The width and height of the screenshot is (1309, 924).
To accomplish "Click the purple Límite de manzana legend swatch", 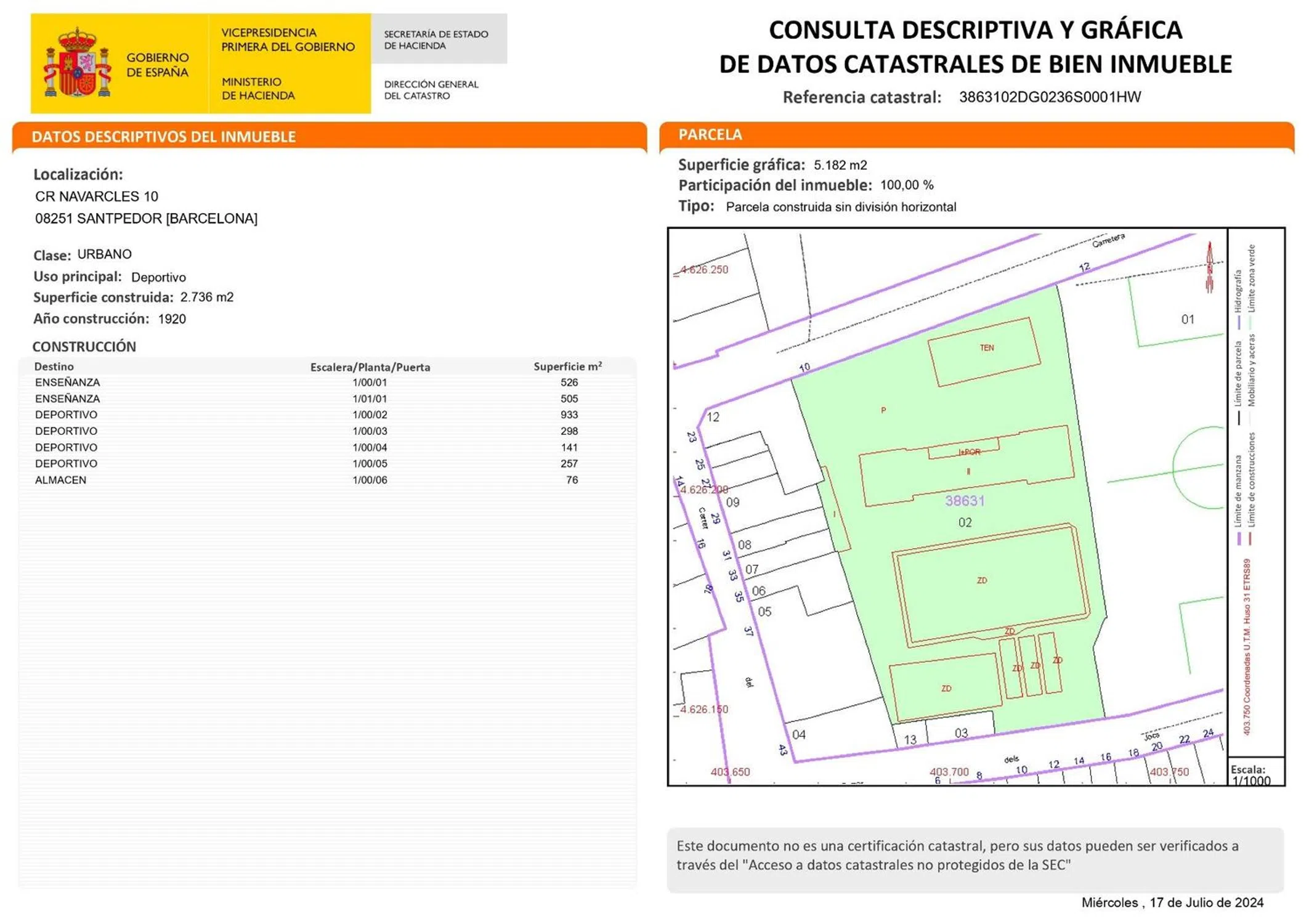I will coord(1239,538).
